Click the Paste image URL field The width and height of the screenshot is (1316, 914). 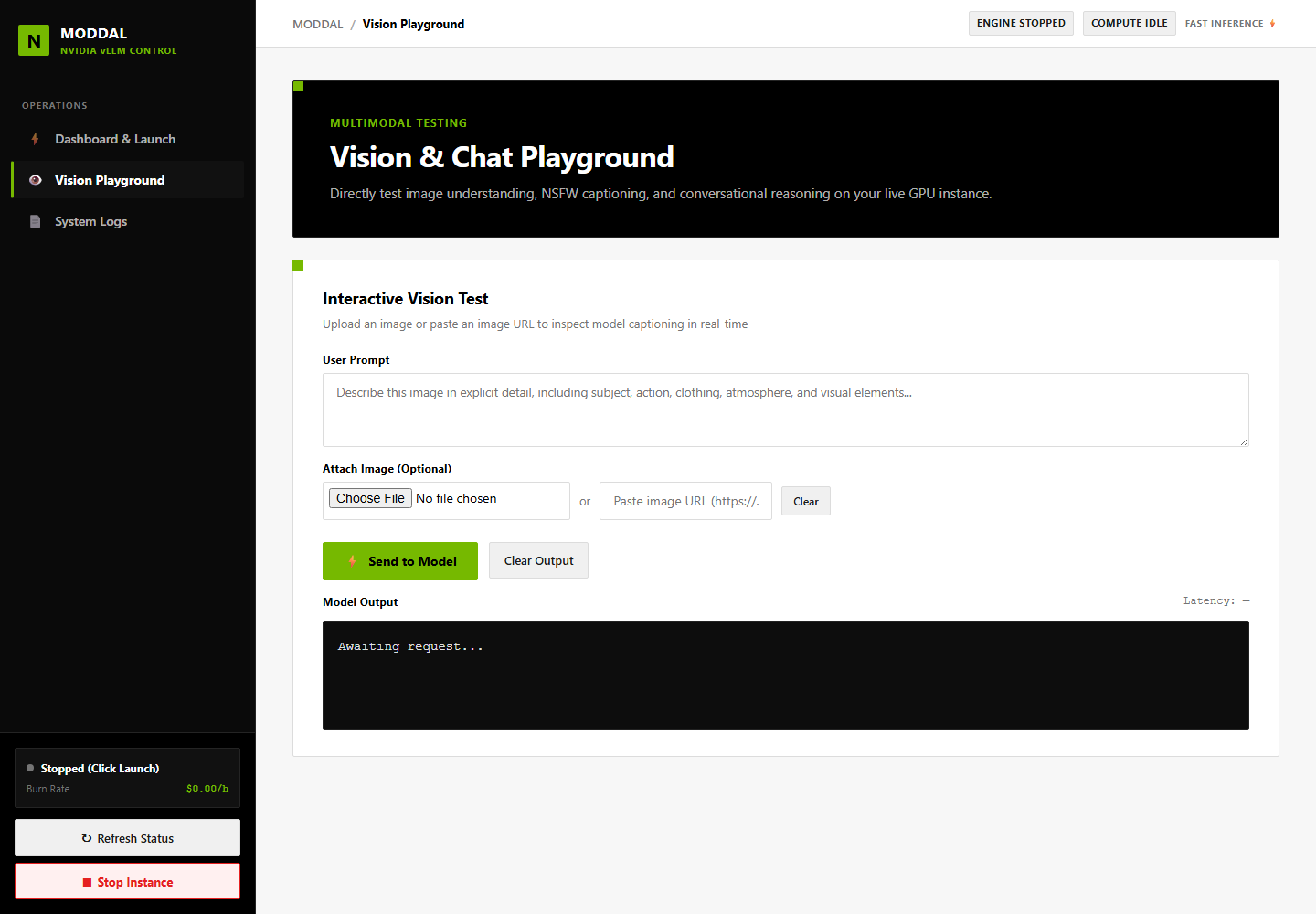pos(685,501)
